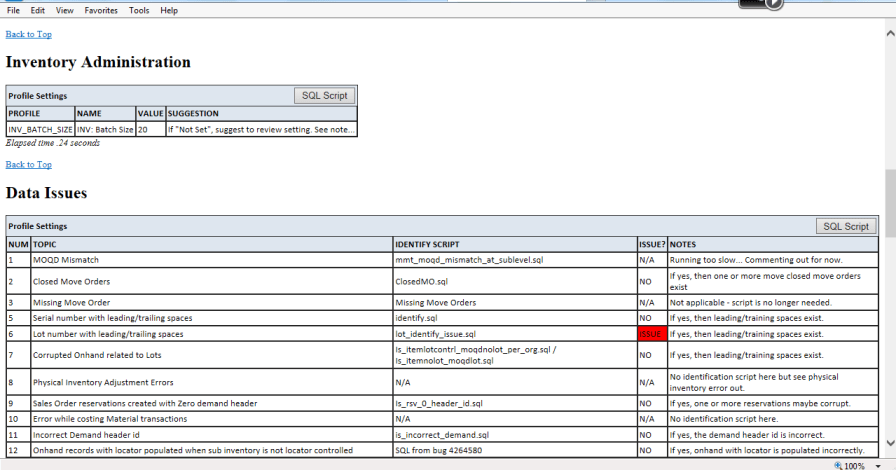
Task: Select Incorrect Demand header id cell
Action: click(212, 435)
